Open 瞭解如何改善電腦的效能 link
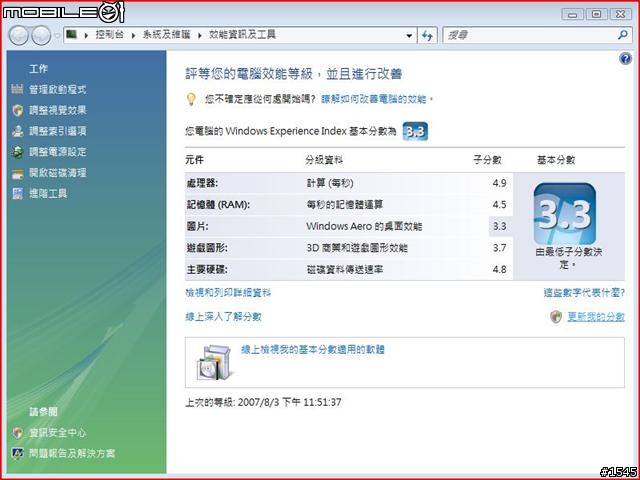Image resolution: width=640 pixels, height=480 pixels. 373,99
